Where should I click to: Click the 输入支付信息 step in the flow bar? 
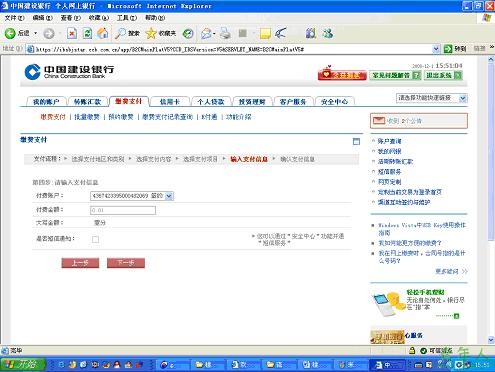click(x=249, y=159)
